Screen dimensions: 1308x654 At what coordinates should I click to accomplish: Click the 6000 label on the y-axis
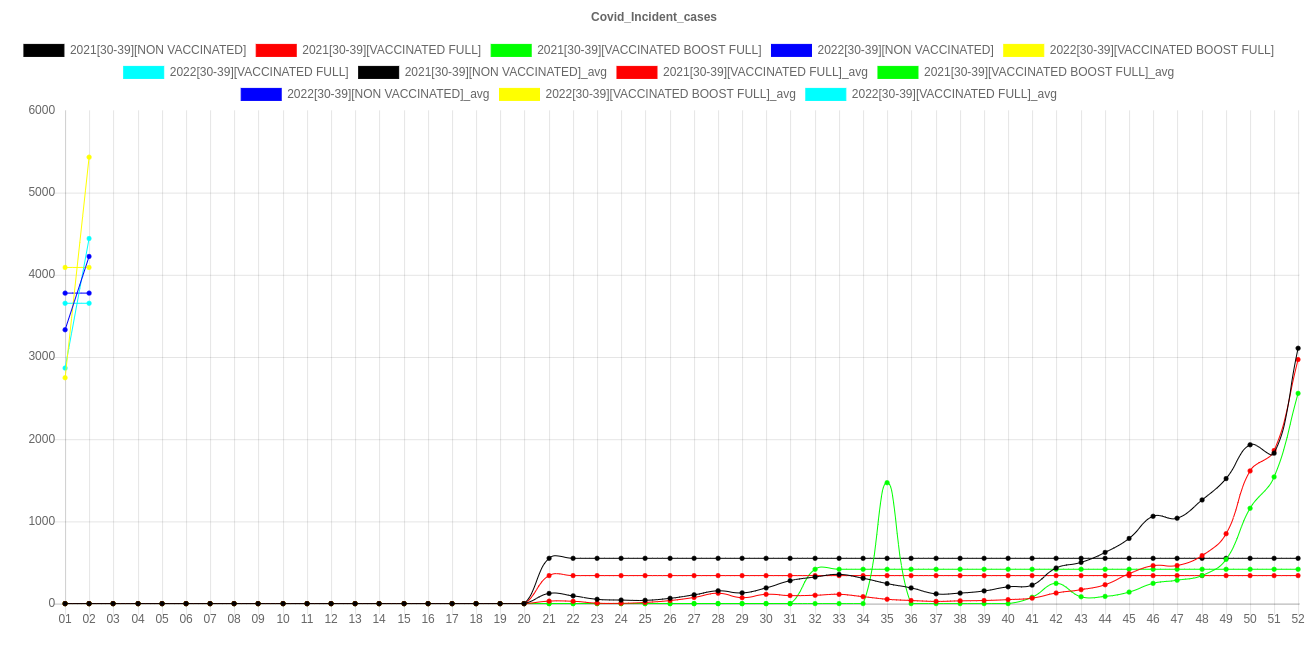pyautogui.click(x=41, y=110)
